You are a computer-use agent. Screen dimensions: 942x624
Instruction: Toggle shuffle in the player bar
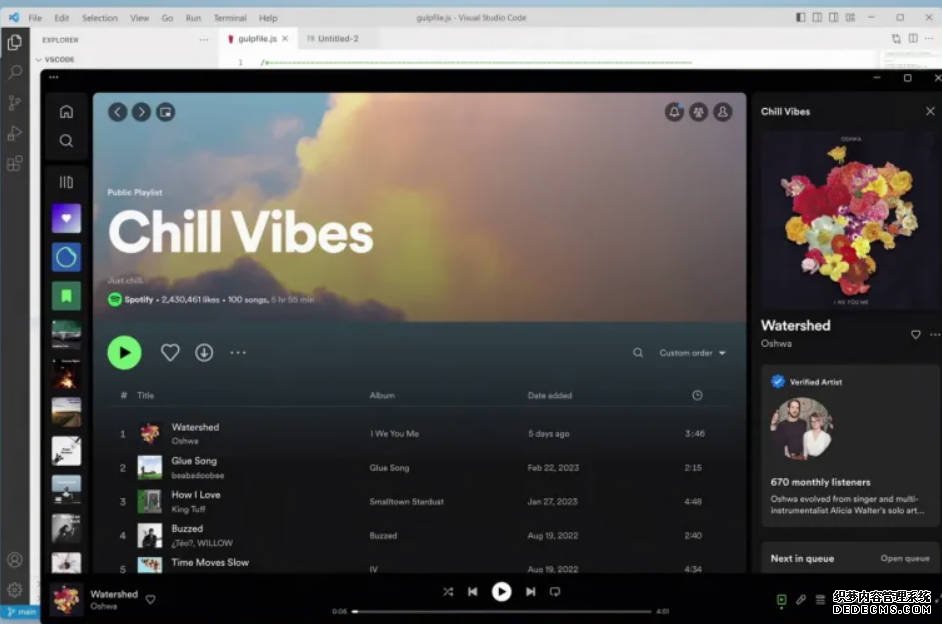[448, 592]
